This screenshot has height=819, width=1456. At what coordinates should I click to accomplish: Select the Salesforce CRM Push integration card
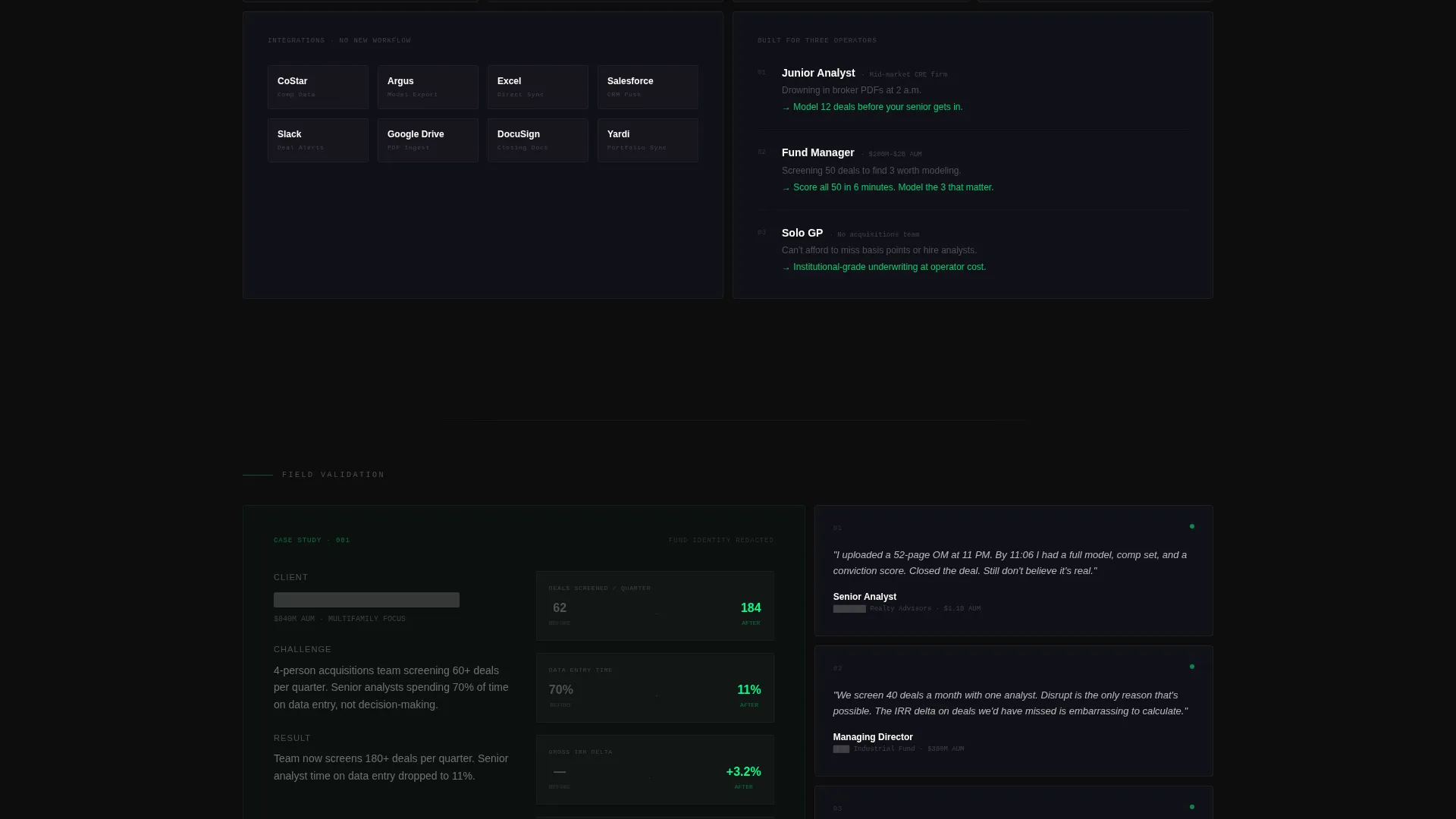648,87
